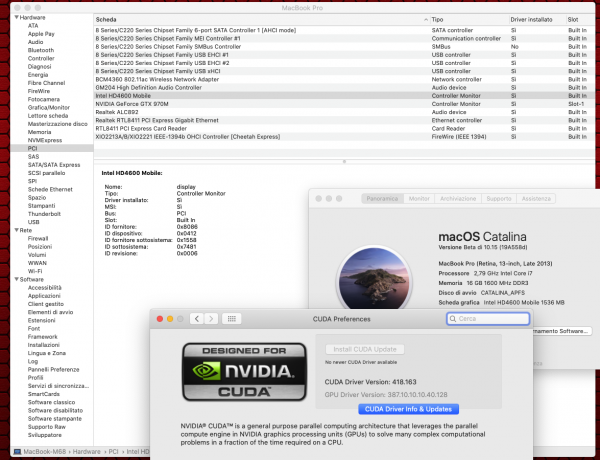Open the Assistenza tab
The image size is (600, 460).
coord(536,199)
